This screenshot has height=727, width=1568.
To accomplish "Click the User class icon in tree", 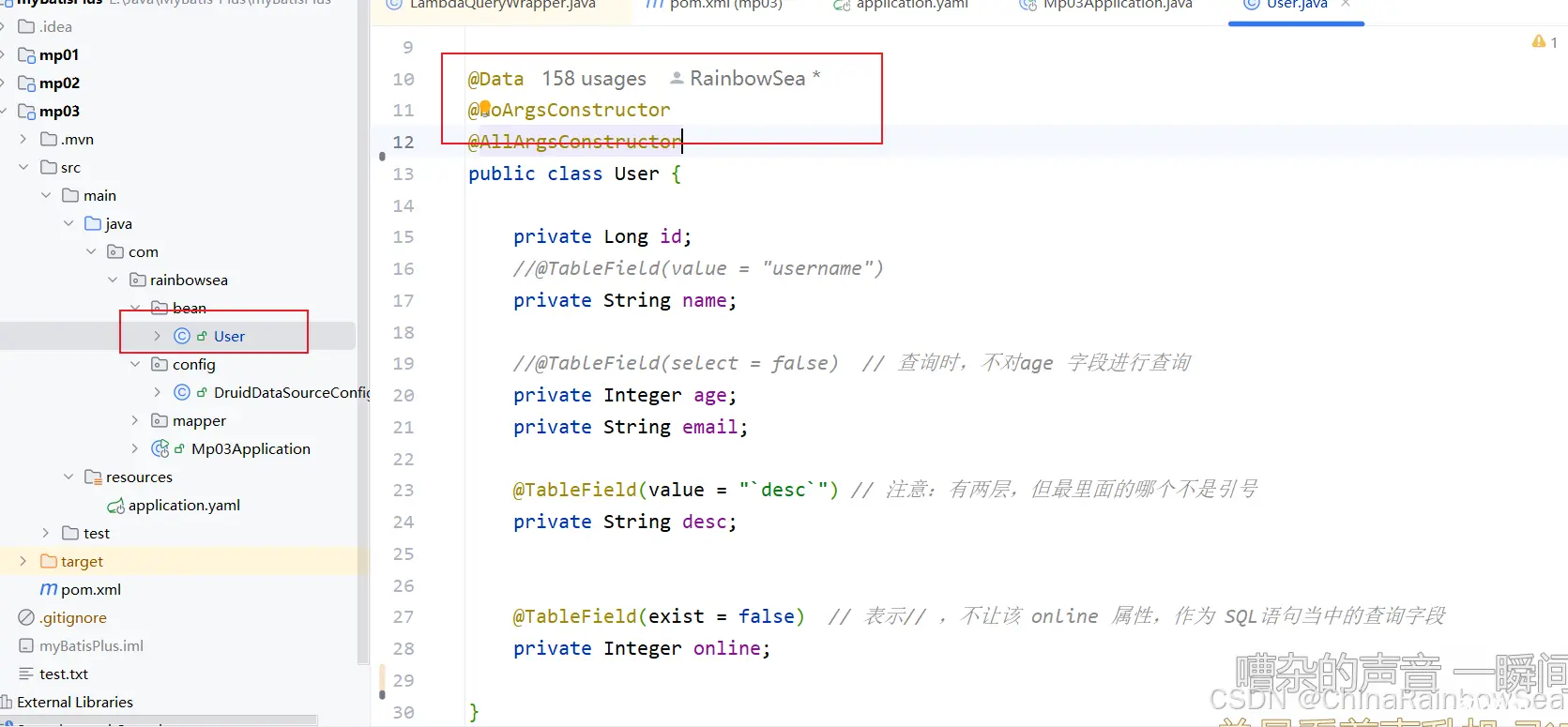I will (x=182, y=336).
